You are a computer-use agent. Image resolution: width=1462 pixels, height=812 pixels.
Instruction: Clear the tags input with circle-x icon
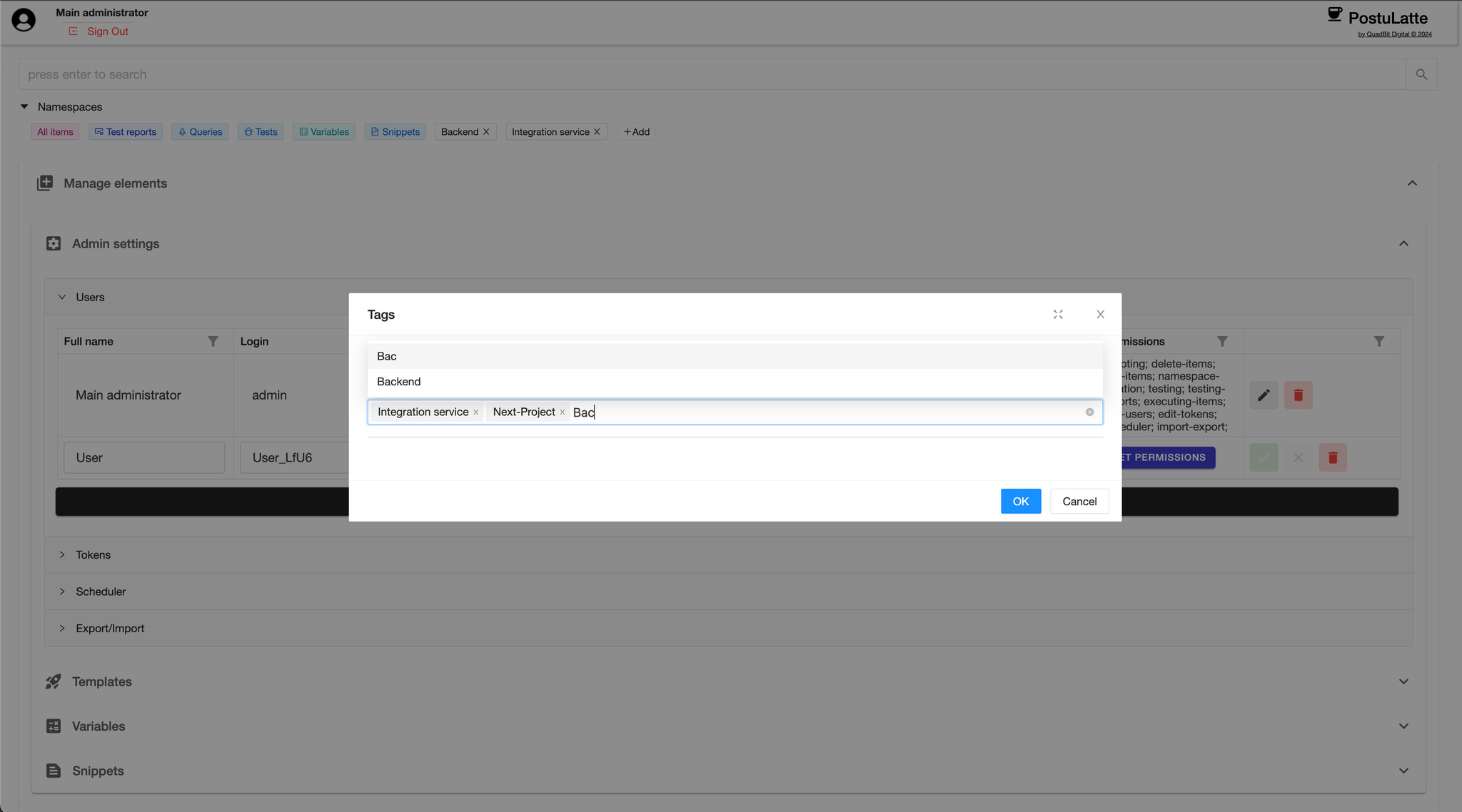[x=1089, y=412]
